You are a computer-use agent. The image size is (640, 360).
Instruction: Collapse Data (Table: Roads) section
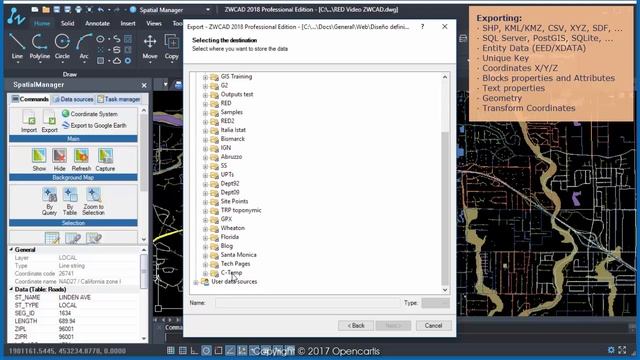tap(11, 289)
